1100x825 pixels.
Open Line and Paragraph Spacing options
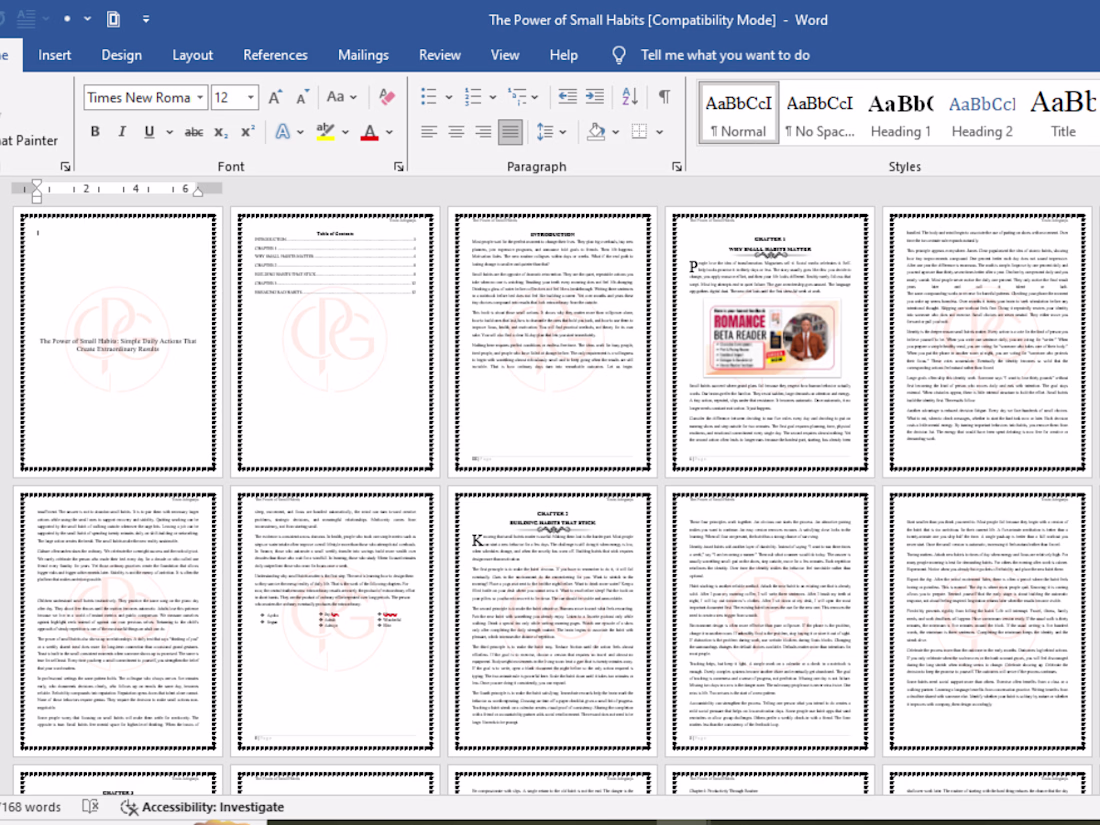545,131
